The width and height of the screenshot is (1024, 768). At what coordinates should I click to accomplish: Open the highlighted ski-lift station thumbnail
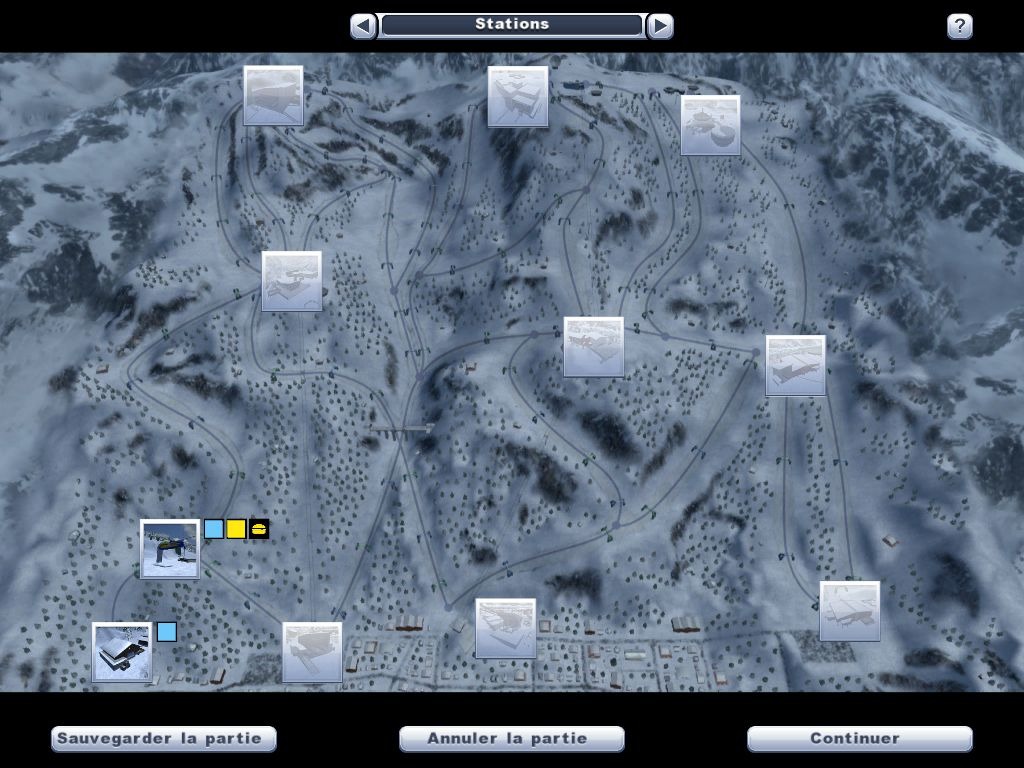point(170,549)
